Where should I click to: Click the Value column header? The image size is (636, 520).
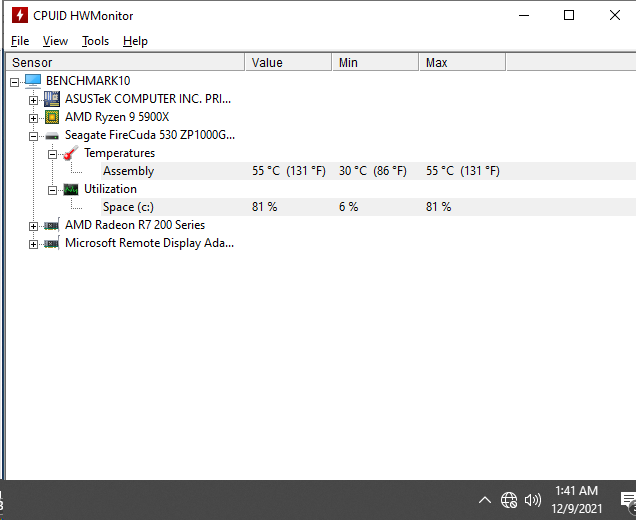pos(288,62)
